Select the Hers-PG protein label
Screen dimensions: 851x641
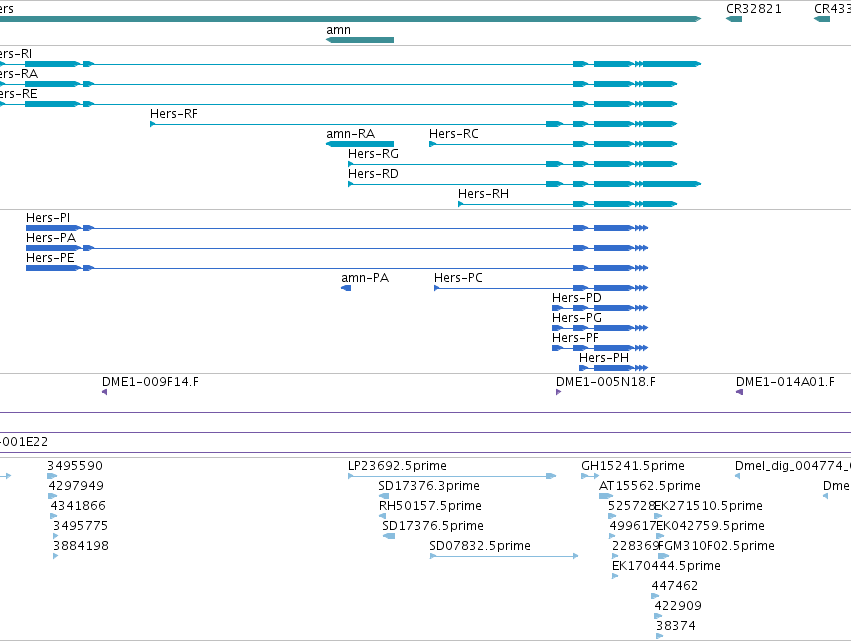(x=577, y=318)
